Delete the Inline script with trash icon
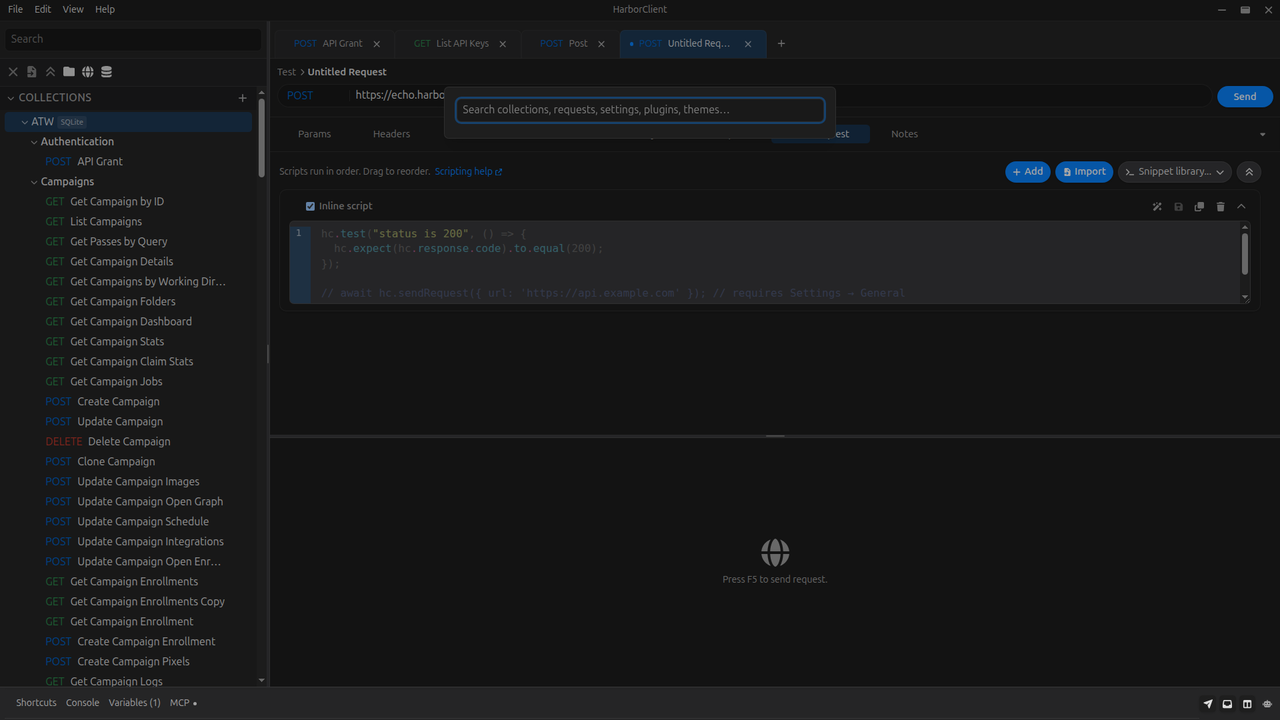The height and width of the screenshot is (720, 1280). point(1220,207)
